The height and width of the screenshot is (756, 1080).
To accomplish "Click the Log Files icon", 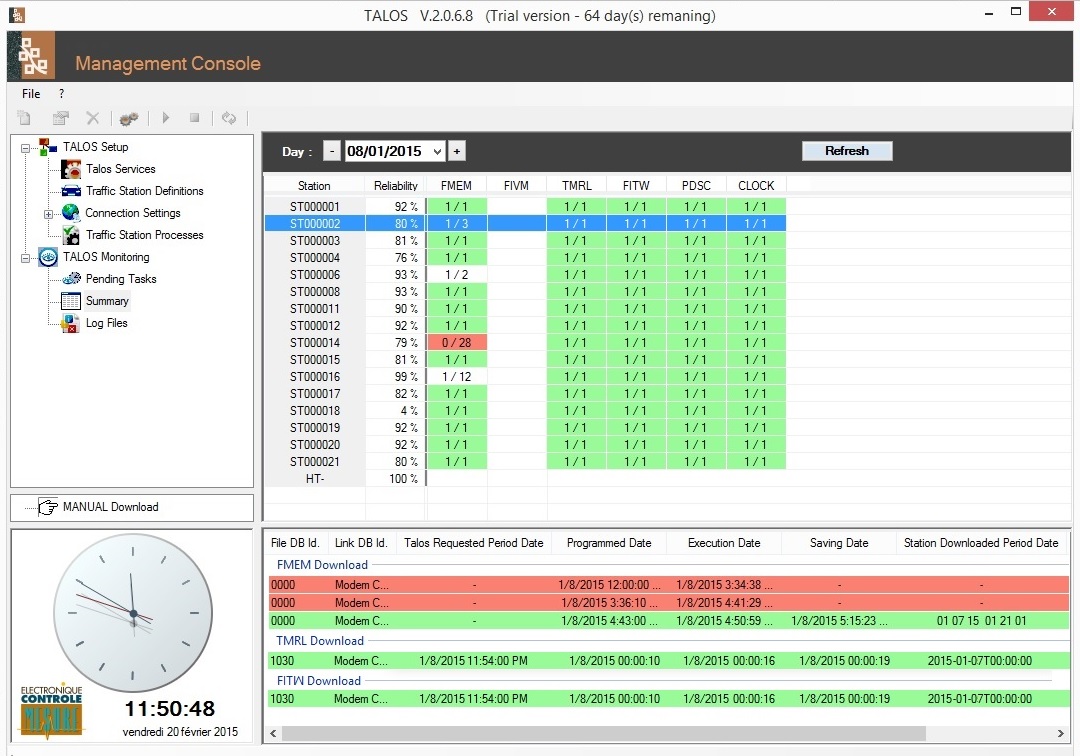I will pos(71,323).
